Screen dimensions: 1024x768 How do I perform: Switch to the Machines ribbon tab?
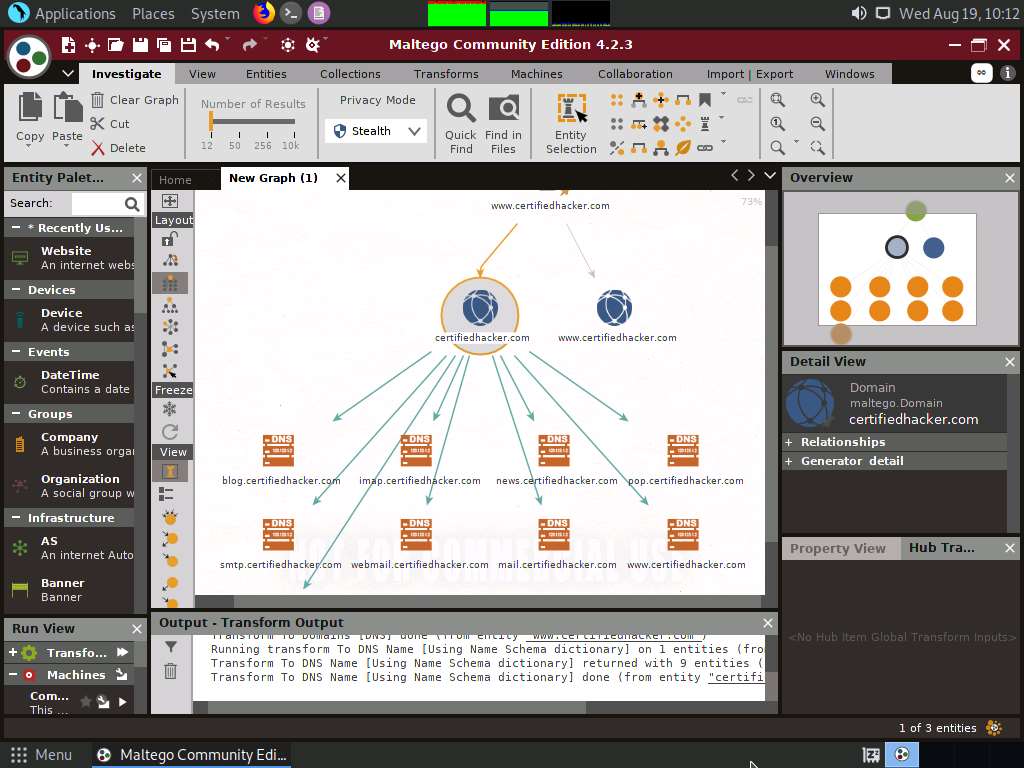click(x=537, y=74)
